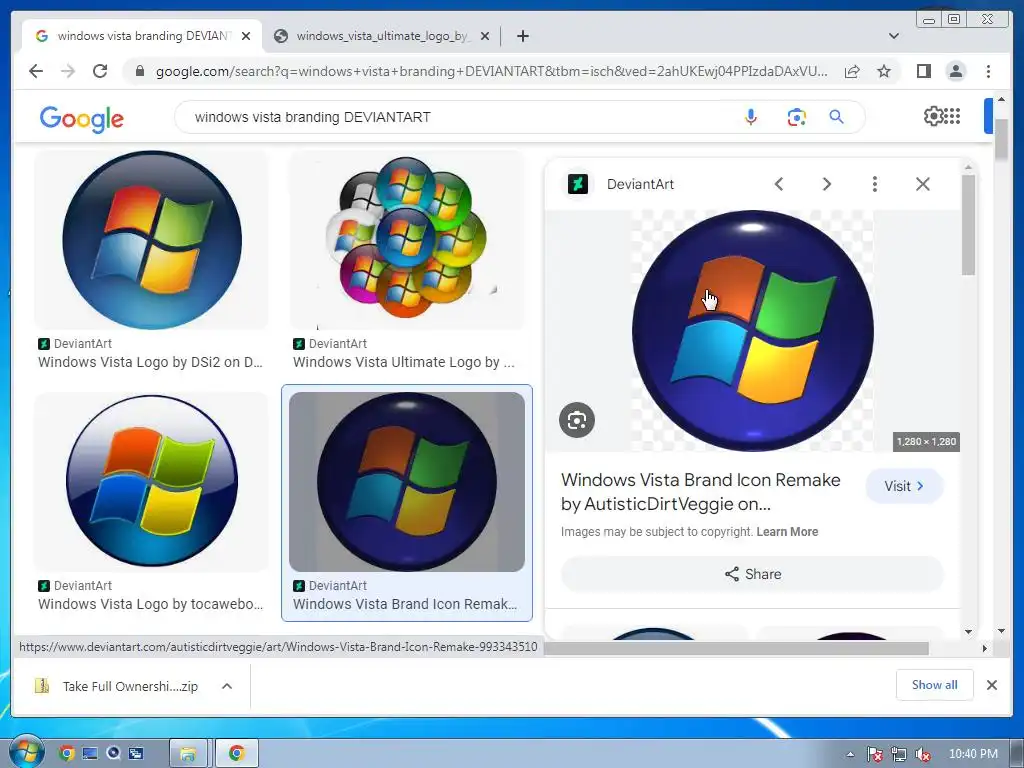Select the windows vista branding Google tab
This screenshot has width=1024, height=768.
pyautogui.click(x=142, y=36)
